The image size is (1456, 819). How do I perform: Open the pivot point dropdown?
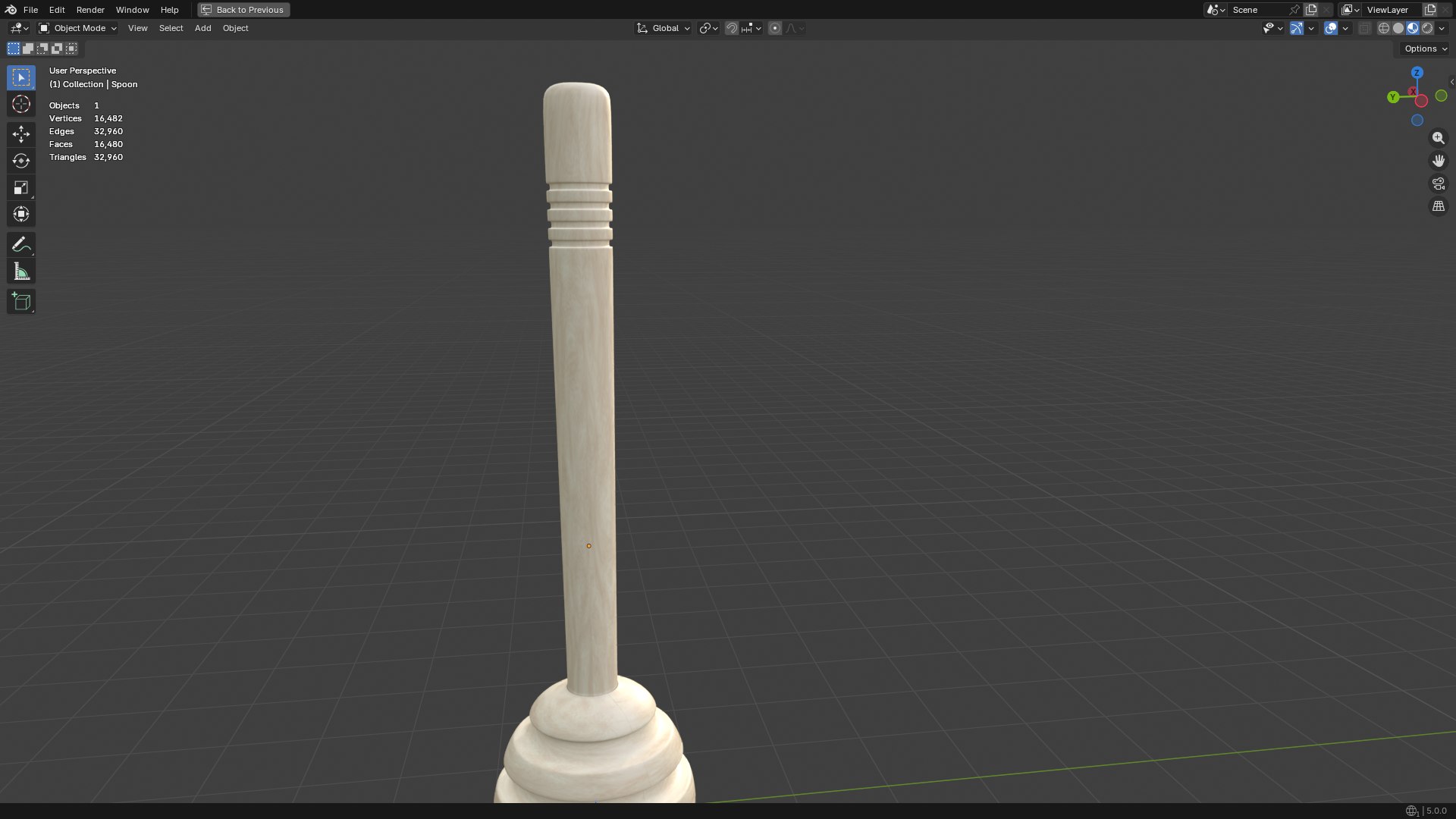[x=708, y=28]
